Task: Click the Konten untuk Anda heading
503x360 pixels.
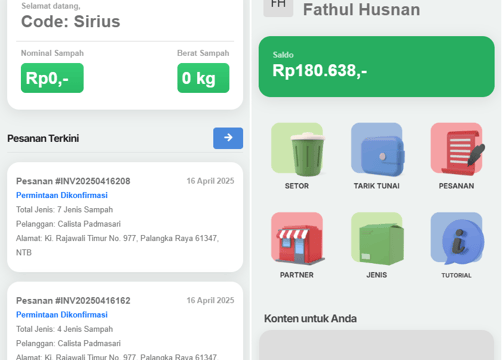Action: click(310, 319)
